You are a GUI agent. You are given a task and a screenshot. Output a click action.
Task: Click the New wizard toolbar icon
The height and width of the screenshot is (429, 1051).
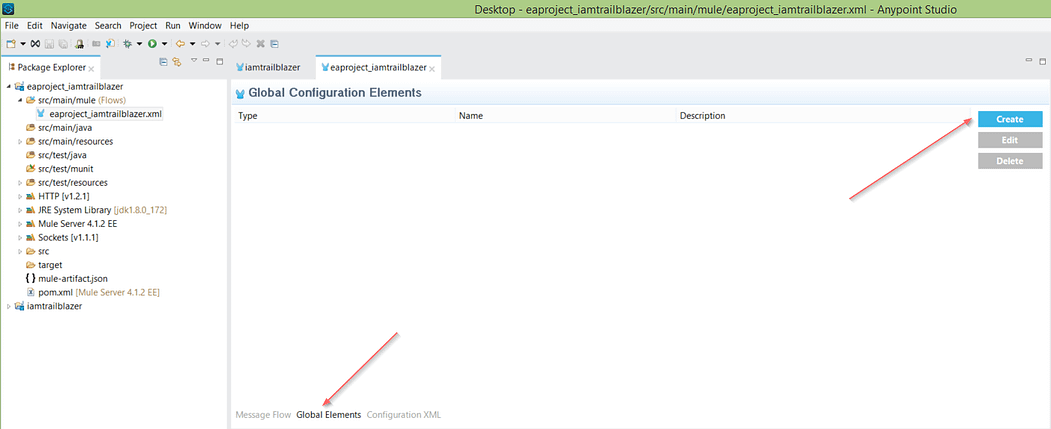click(x=11, y=44)
